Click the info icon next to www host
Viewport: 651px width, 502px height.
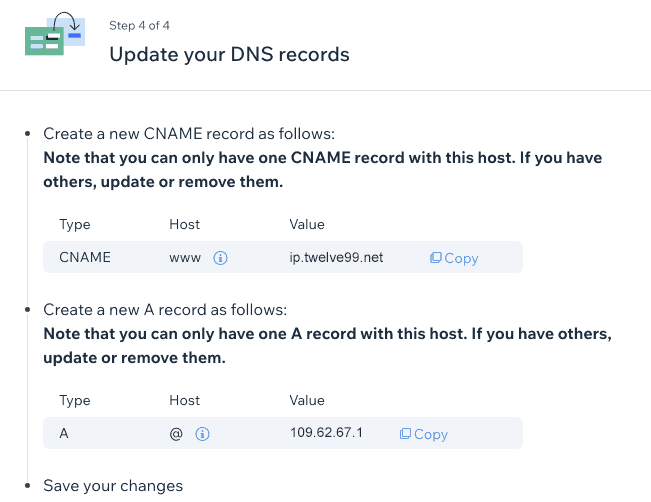coord(220,258)
